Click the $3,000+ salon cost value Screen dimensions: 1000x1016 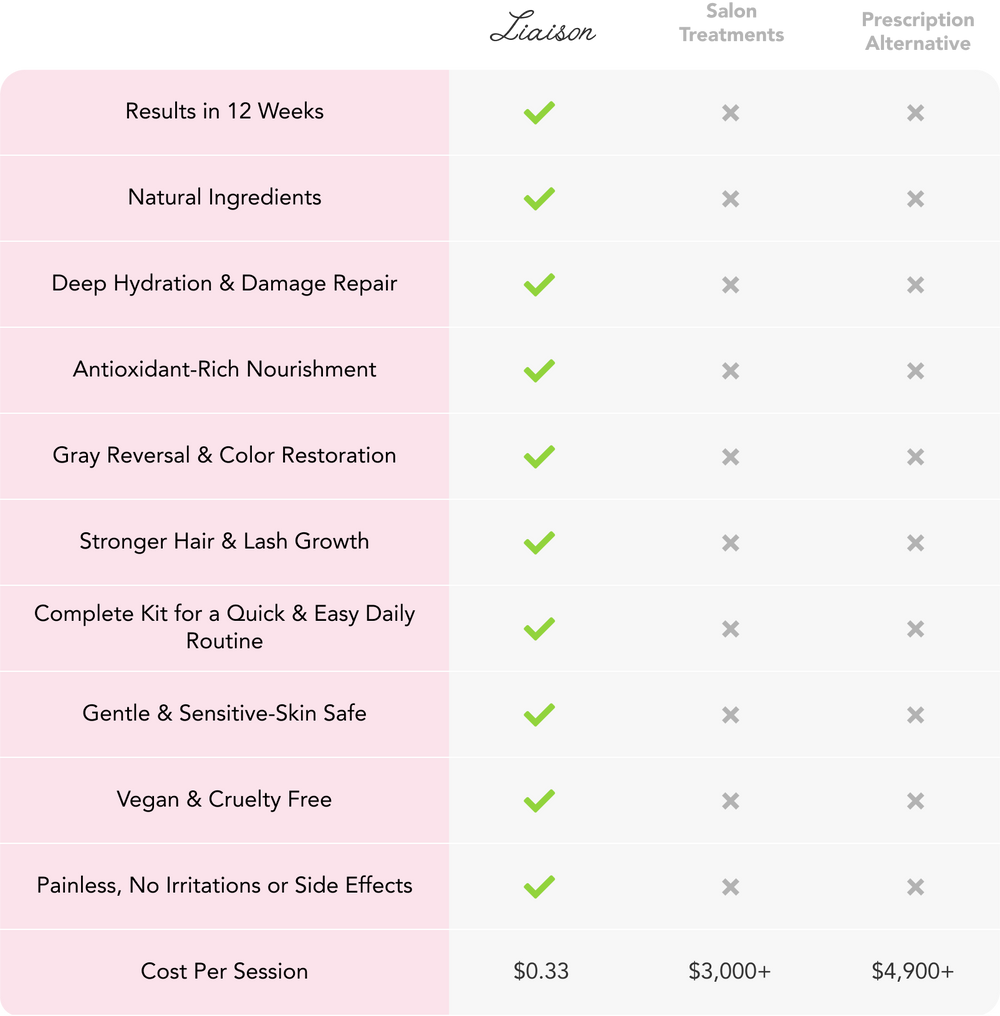[x=730, y=971]
